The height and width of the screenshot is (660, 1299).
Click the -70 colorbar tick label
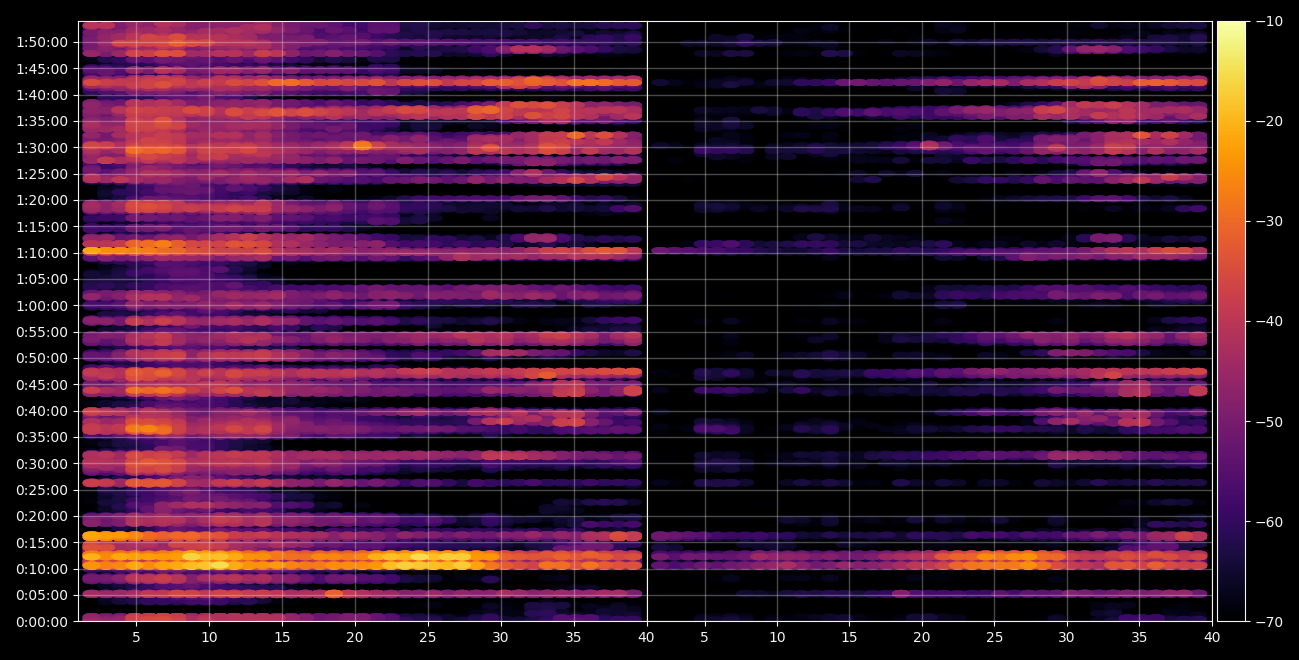pos(1269,622)
